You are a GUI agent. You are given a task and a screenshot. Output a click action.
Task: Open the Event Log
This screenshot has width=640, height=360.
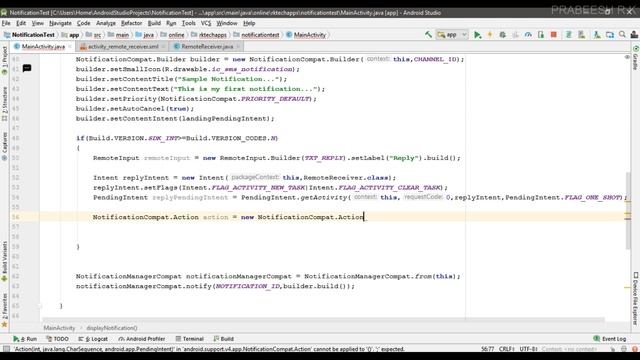coord(610,339)
